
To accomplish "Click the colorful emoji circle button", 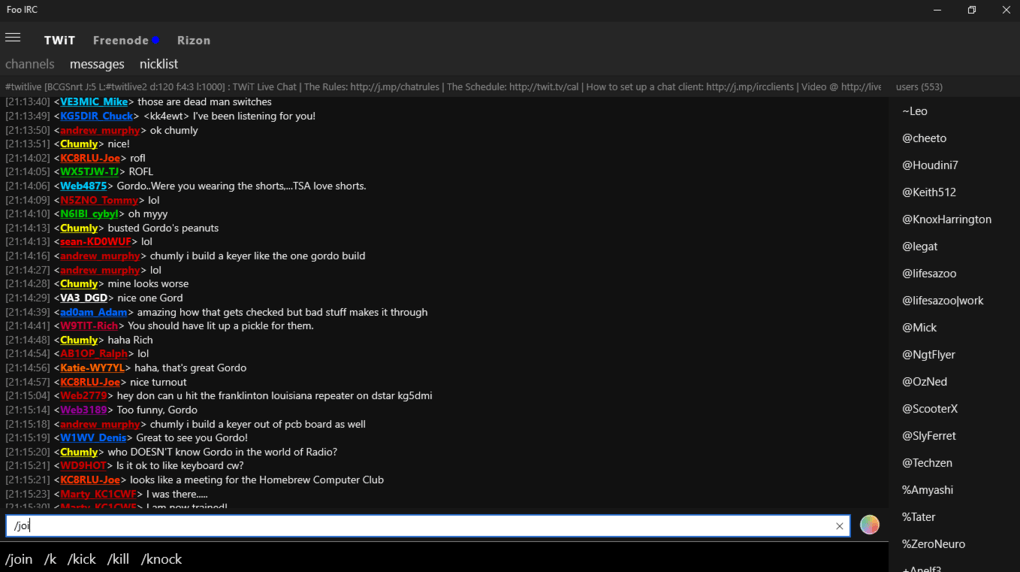I will click(869, 525).
